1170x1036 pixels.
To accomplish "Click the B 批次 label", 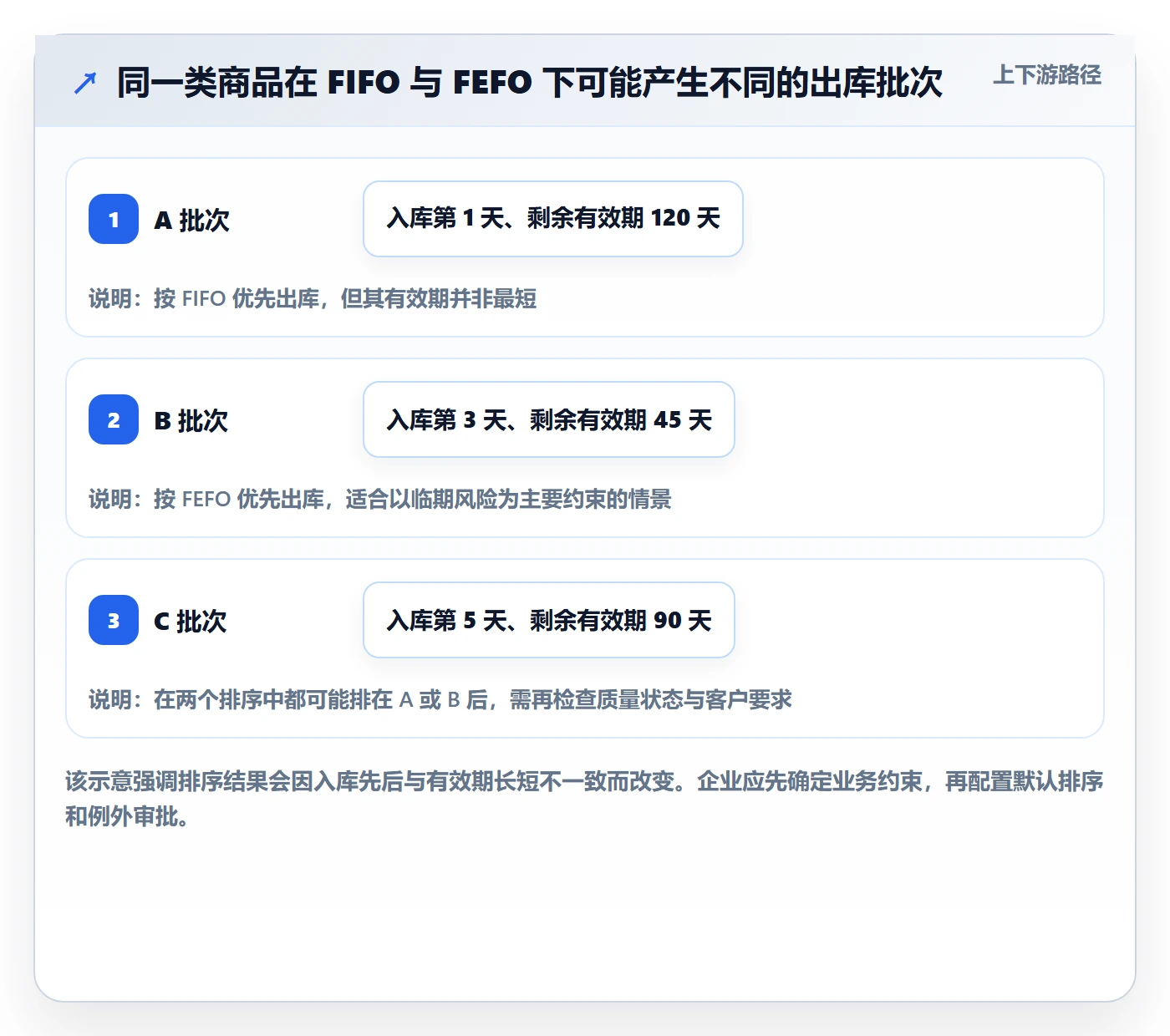I will coord(191,420).
